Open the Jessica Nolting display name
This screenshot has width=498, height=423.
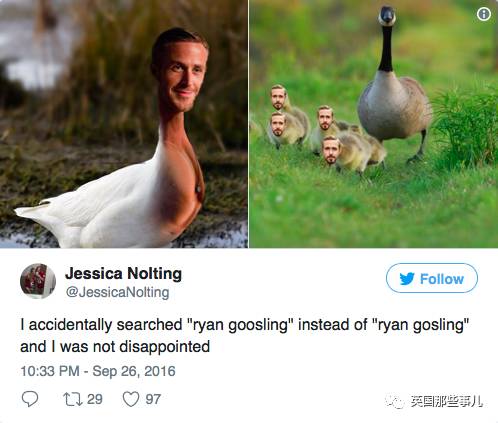tap(123, 274)
